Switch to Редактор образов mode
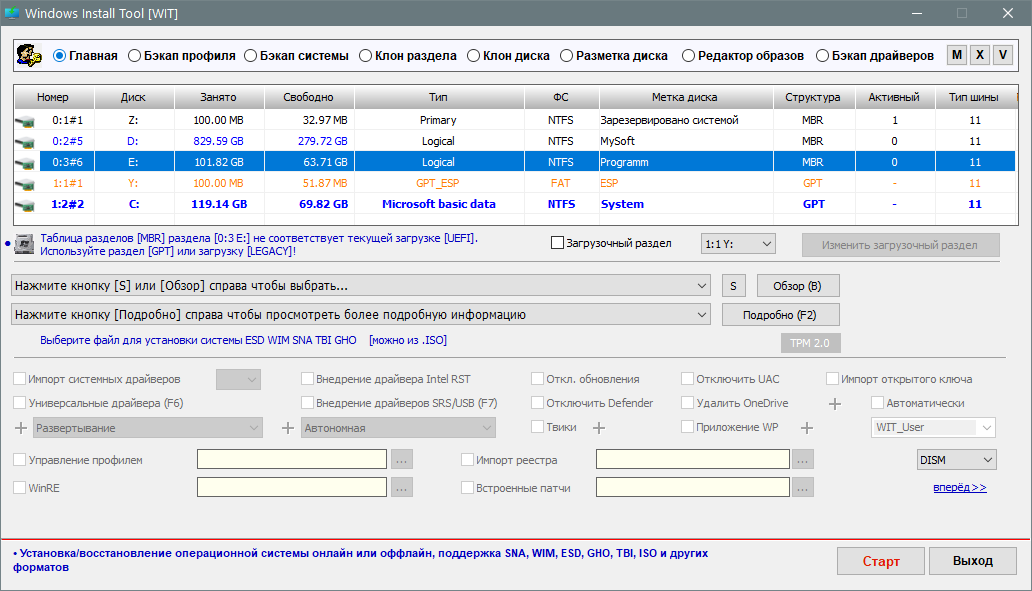The image size is (1032, 591). point(689,56)
